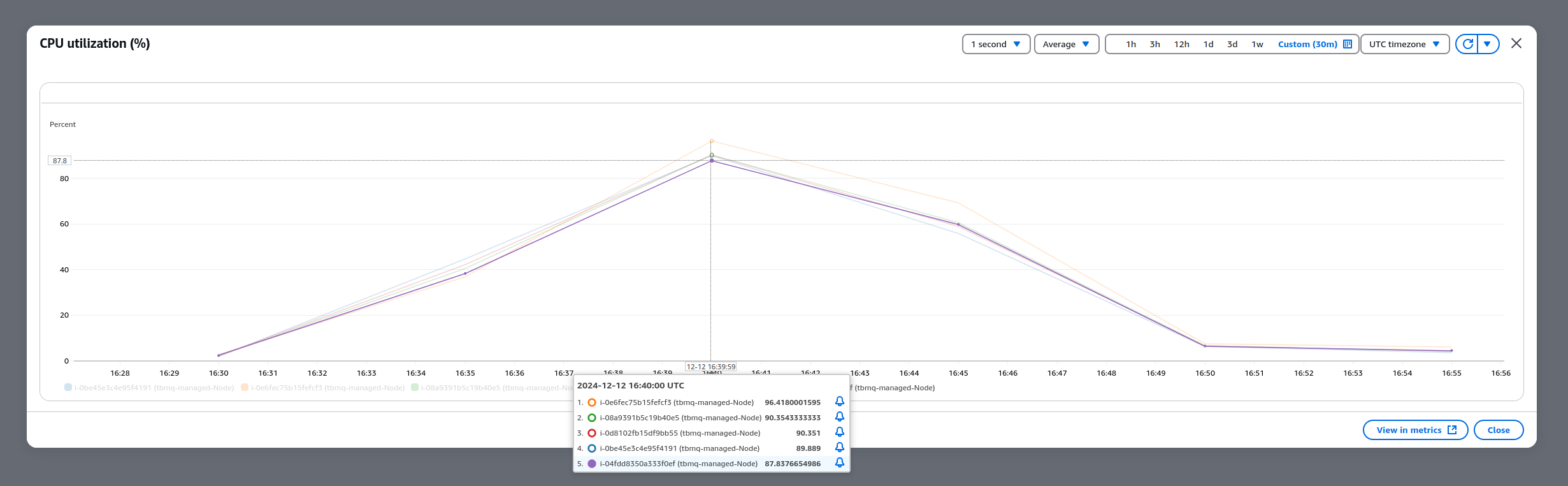Image resolution: width=1568 pixels, height=486 pixels.
Task: Select the 3h time range
Action: 1154,44
